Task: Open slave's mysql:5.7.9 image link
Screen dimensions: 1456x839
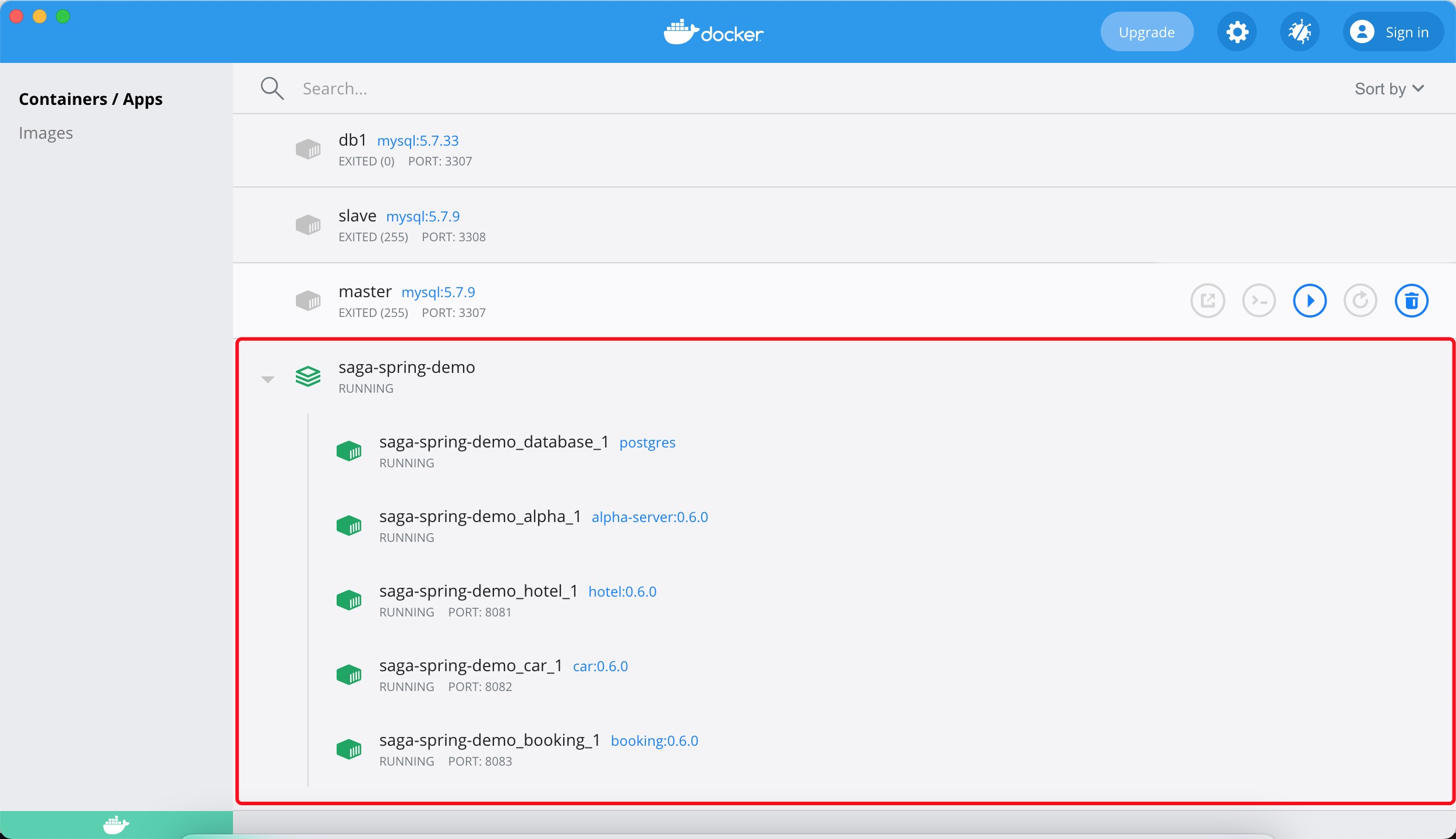Action: click(423, 217)
